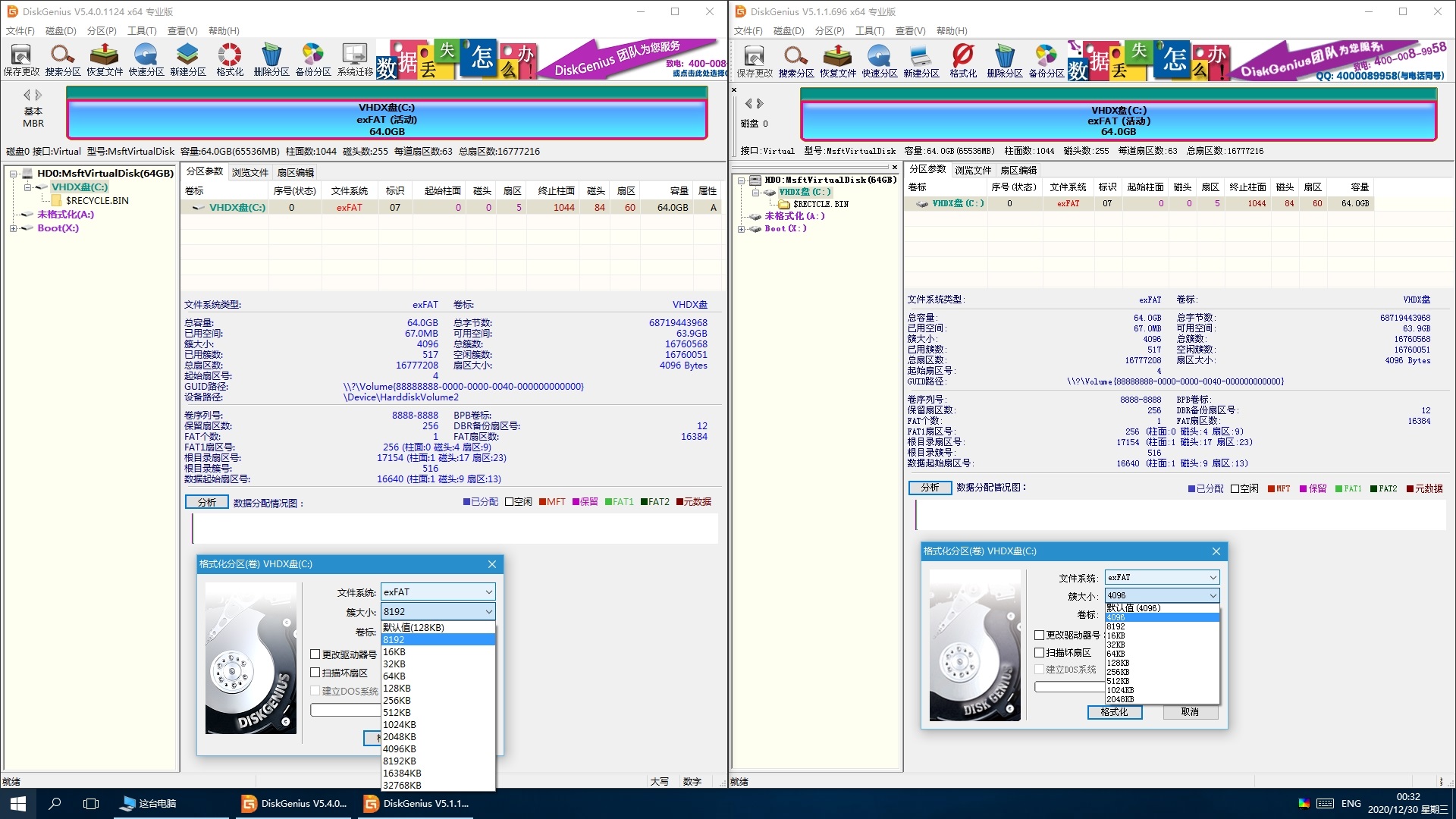Click 取消 button in right format dialog
1456x819 pixels.
point(1190,712)
